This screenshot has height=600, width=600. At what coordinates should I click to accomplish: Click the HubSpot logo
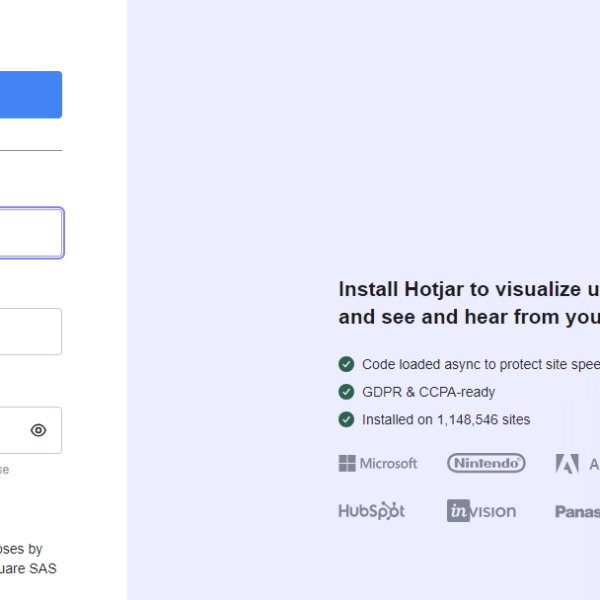371,511
